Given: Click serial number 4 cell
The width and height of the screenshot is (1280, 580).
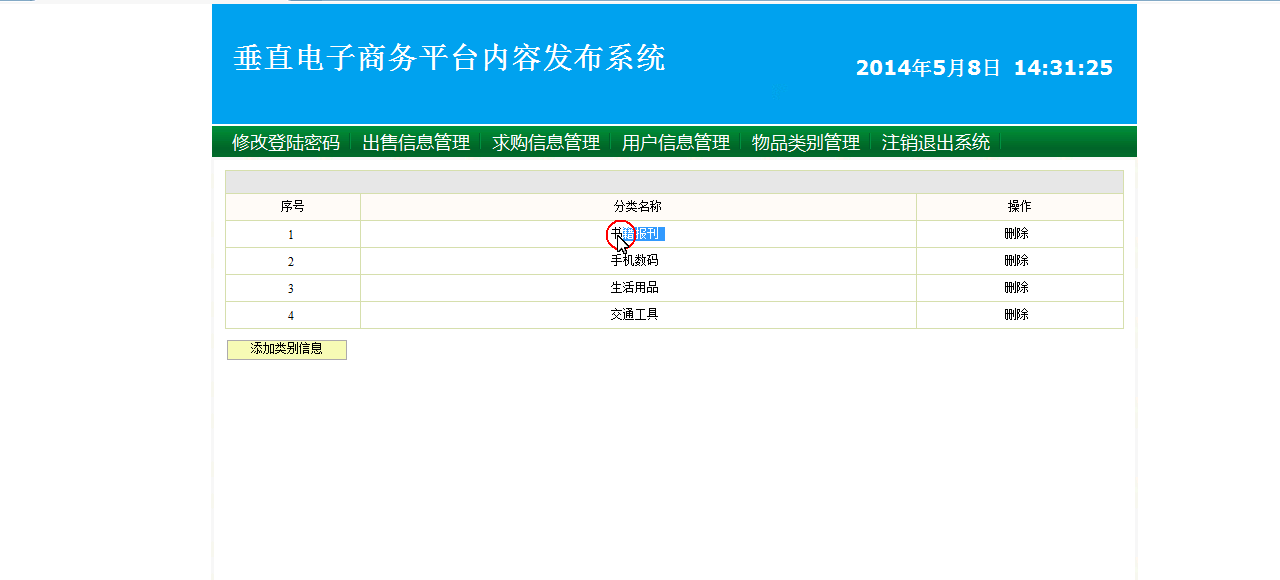Looking at the screenshot, I should point(291,316).
